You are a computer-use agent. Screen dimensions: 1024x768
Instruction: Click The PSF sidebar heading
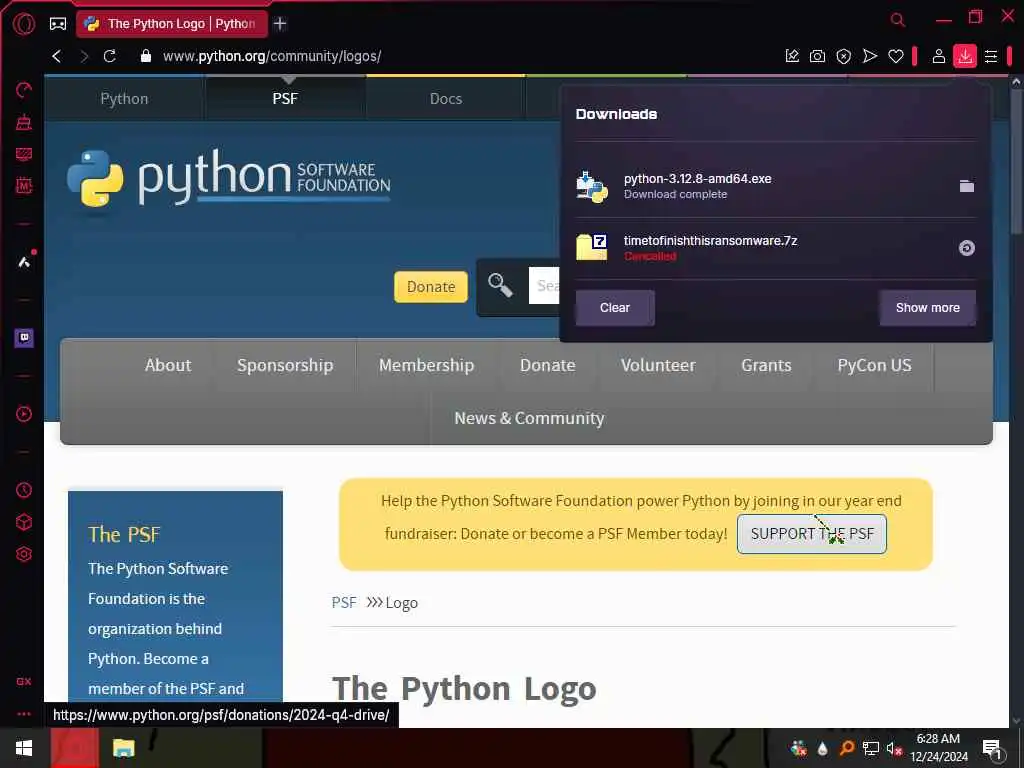[x=124, y=534]
